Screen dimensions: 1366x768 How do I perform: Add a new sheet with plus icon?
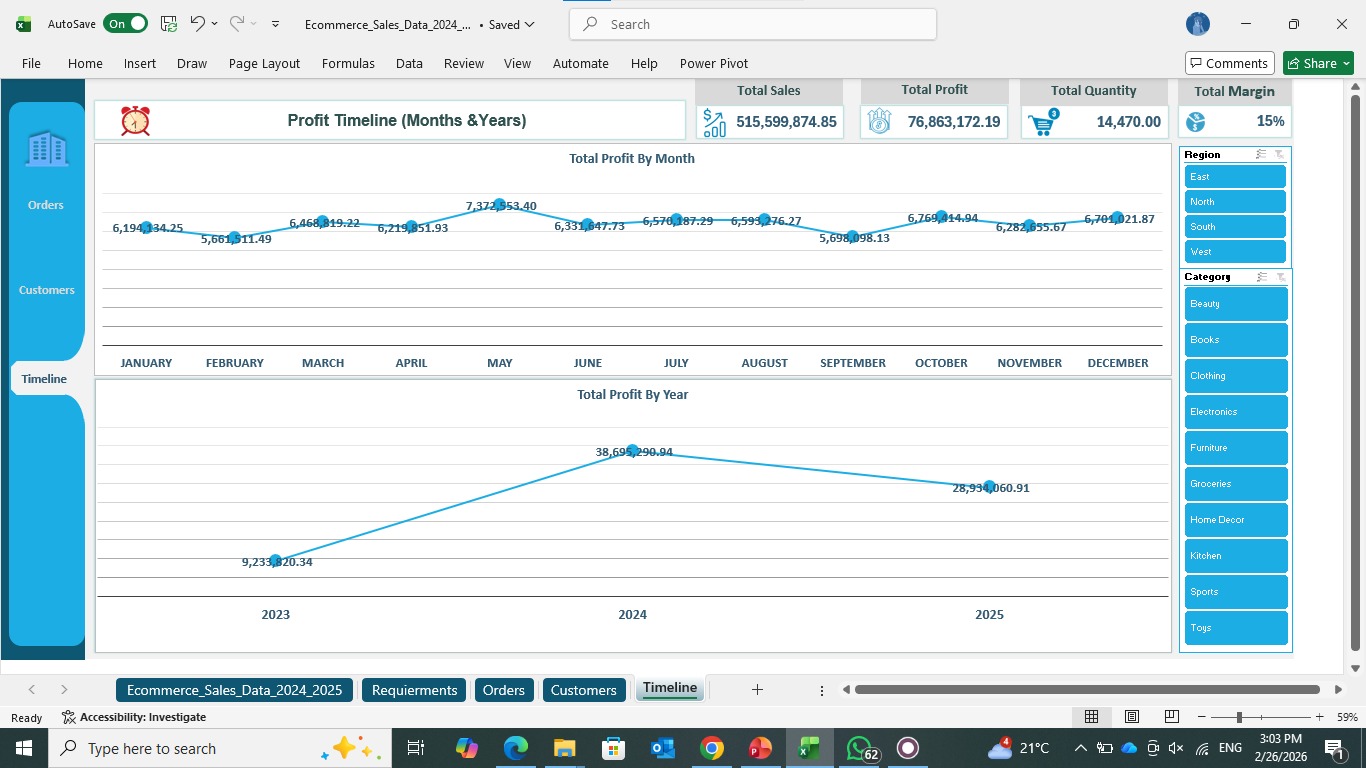click(757, 689)
